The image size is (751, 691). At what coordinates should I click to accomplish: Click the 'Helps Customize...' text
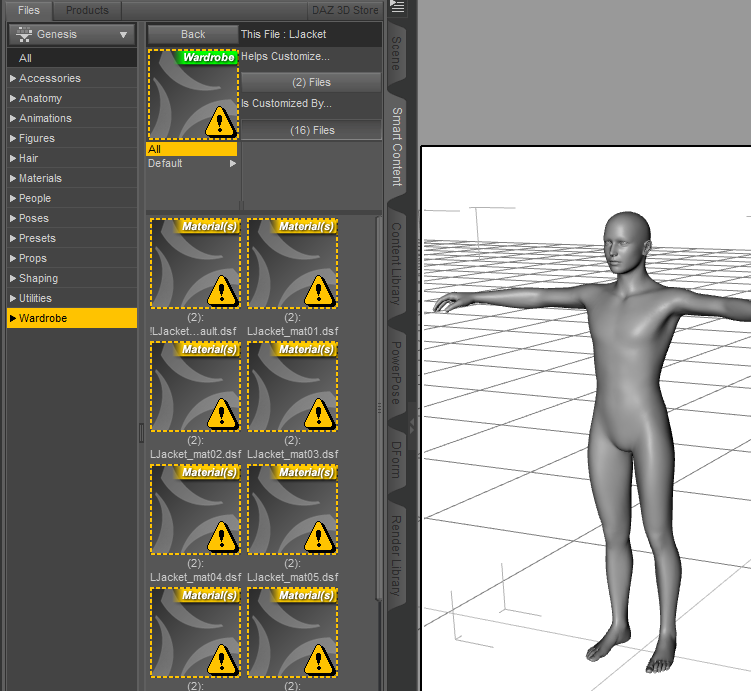point(285,57)
